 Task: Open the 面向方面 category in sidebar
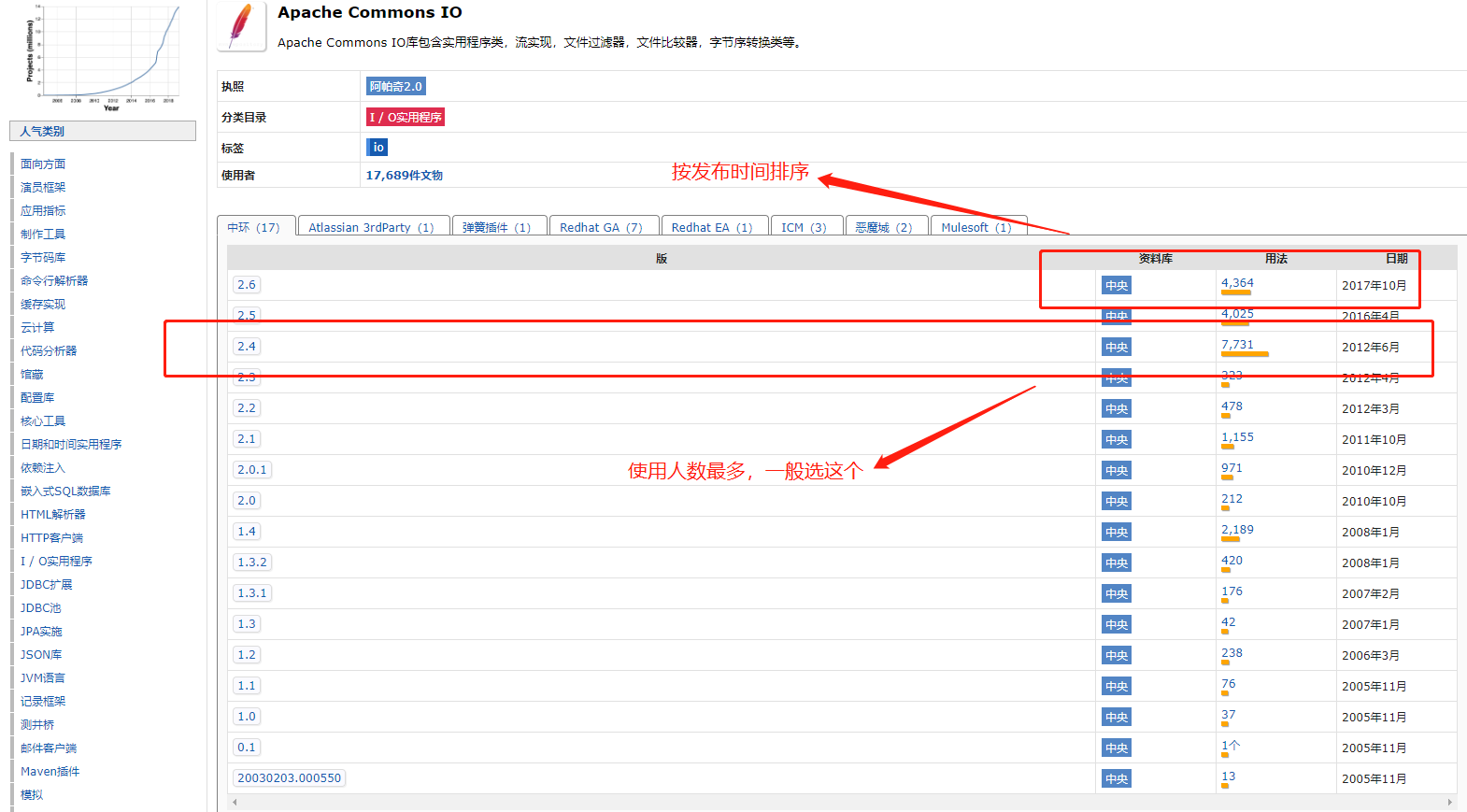[43, 164]
